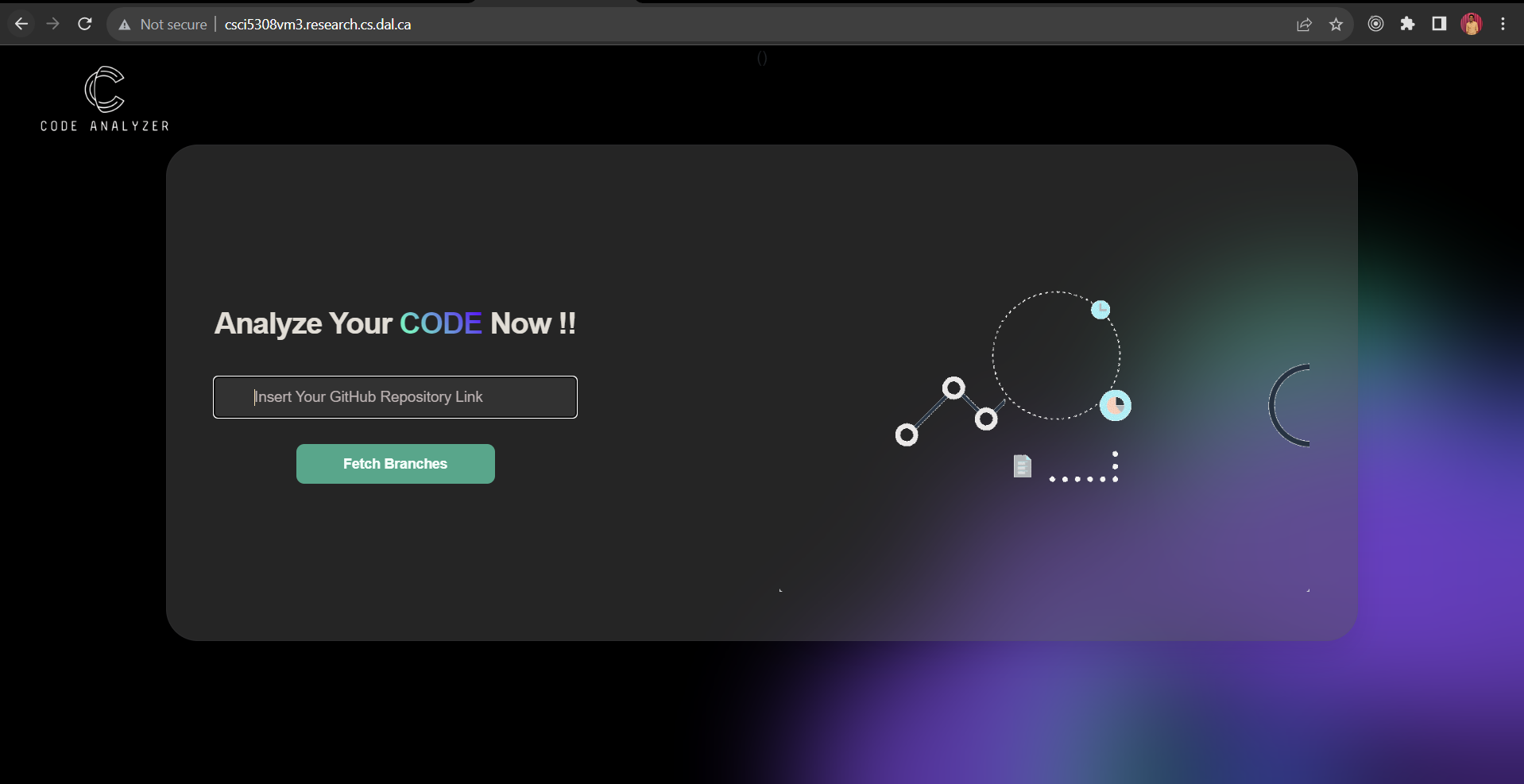The image size is (1524, 784).
Task: Select the URL in the address bar
Action: coord(318,25)
